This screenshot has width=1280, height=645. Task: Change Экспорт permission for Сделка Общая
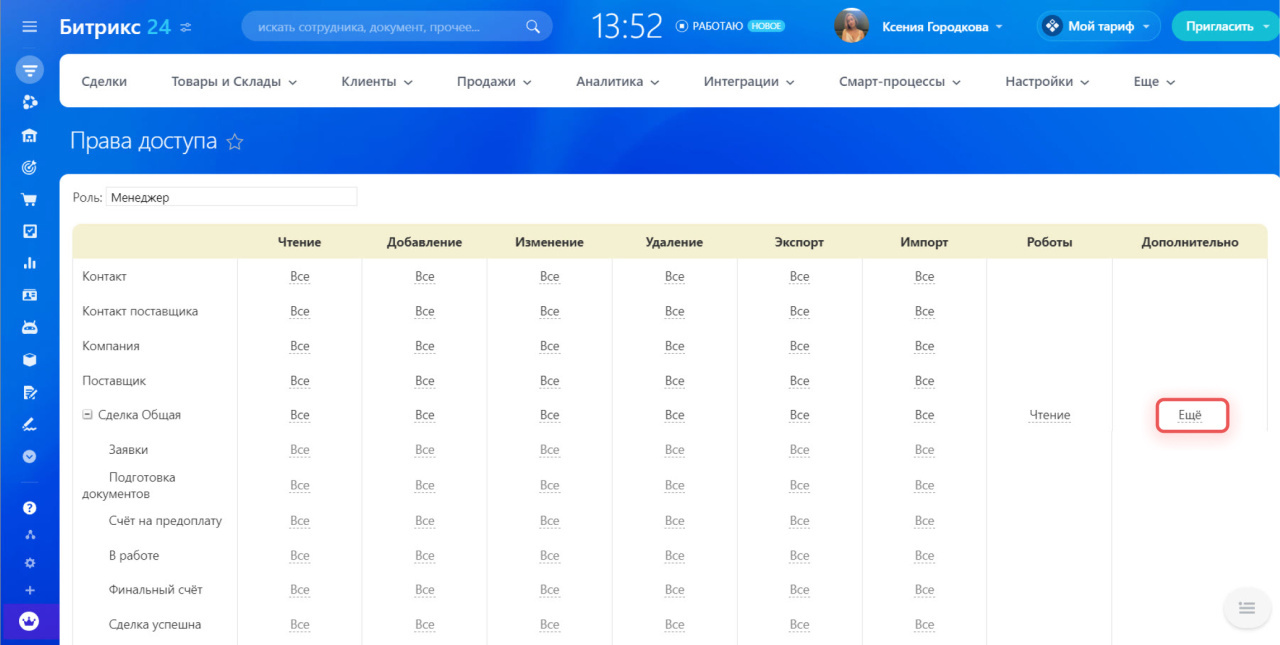click(x=799, y=415)
